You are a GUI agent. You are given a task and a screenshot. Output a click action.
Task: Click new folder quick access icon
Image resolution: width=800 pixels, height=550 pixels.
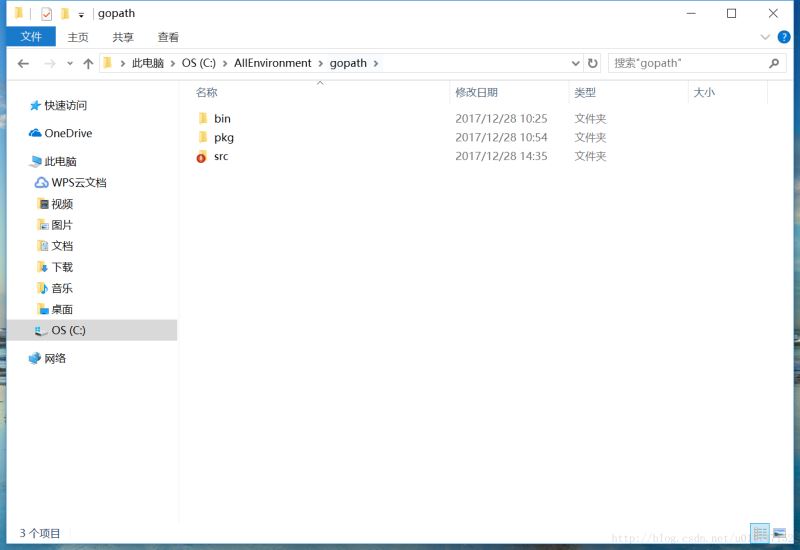click(65, 13)
